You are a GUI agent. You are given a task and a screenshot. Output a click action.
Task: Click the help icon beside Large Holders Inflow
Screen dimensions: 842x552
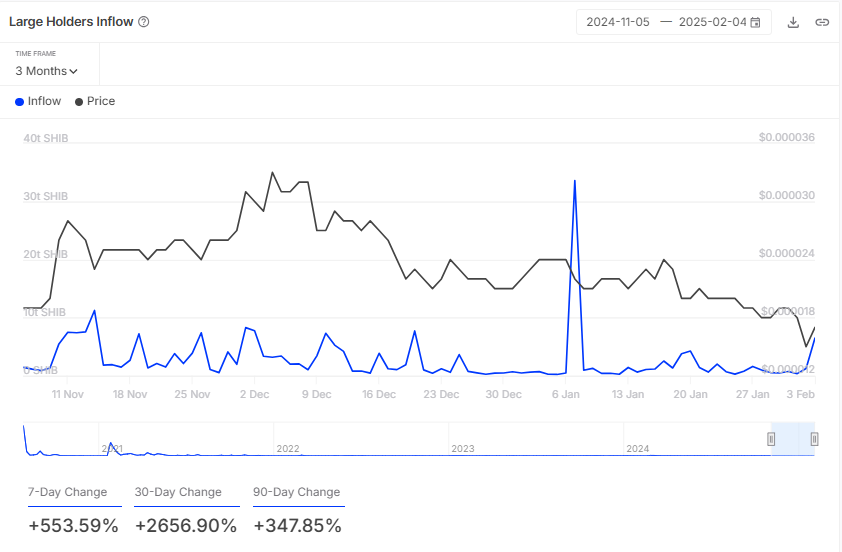click(x=144, y=22)
